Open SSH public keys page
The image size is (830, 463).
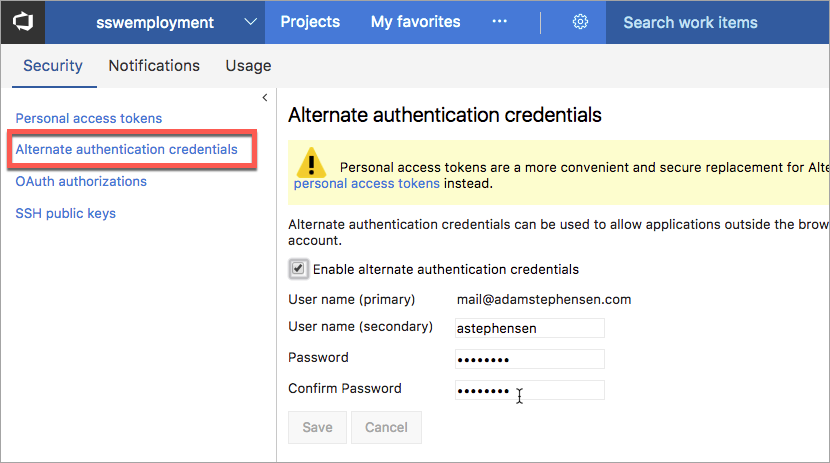(x=66, y=213)
